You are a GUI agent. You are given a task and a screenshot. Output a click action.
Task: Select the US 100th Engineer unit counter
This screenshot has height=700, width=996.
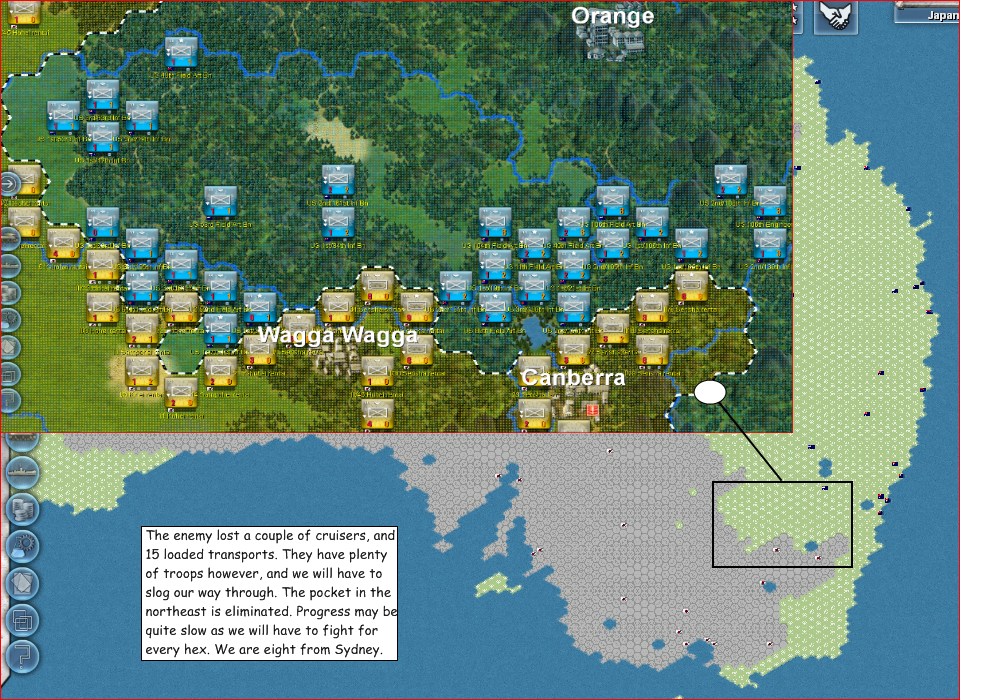[770, 202]
